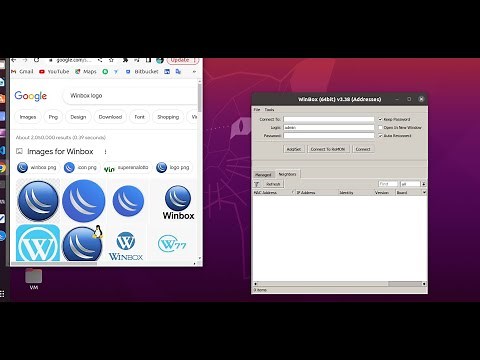This screenshot has height=360, width=480.
Task: Click the 'icon png' suggestion chip
Action: coord(81,167)
